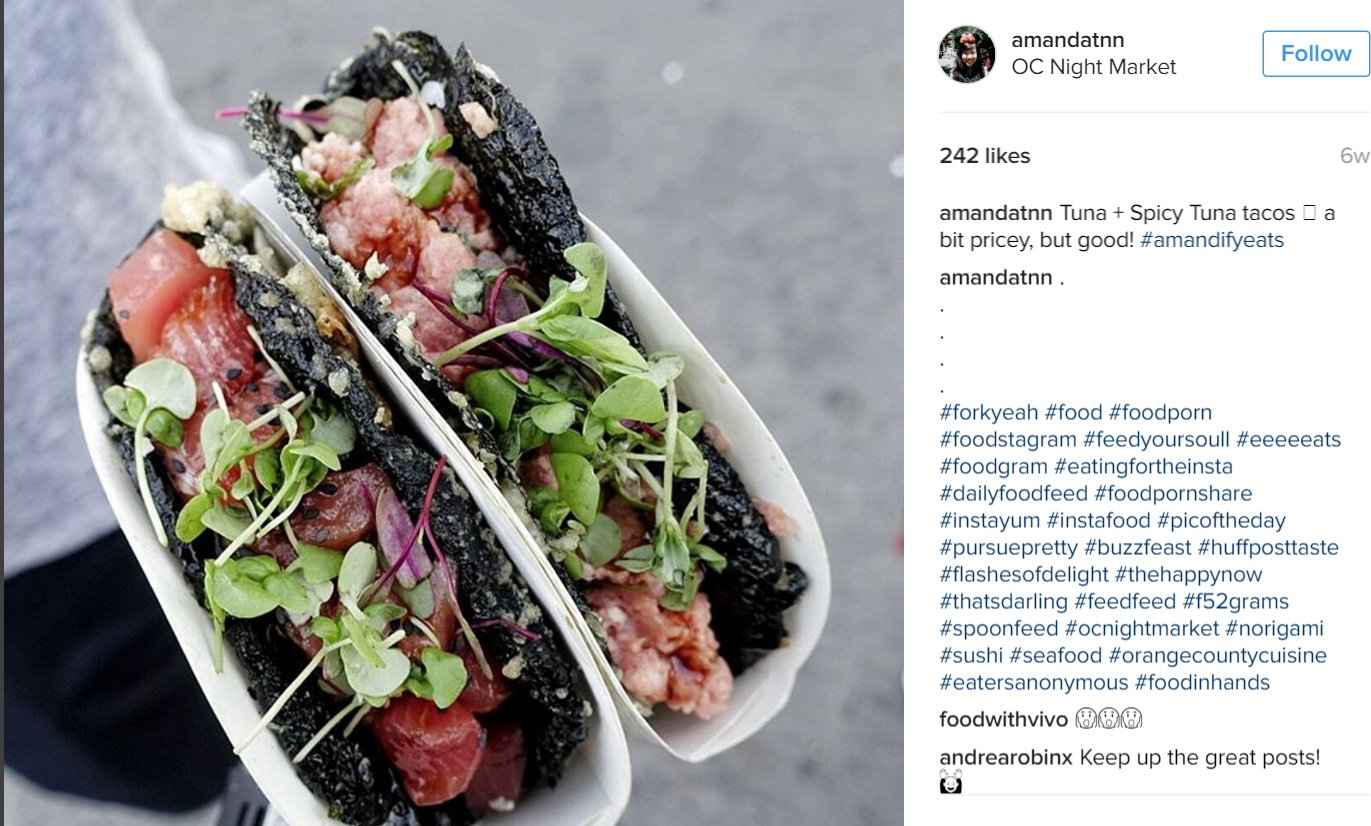
Task: Open the #sushi hashtag
Action: point(971,655)
